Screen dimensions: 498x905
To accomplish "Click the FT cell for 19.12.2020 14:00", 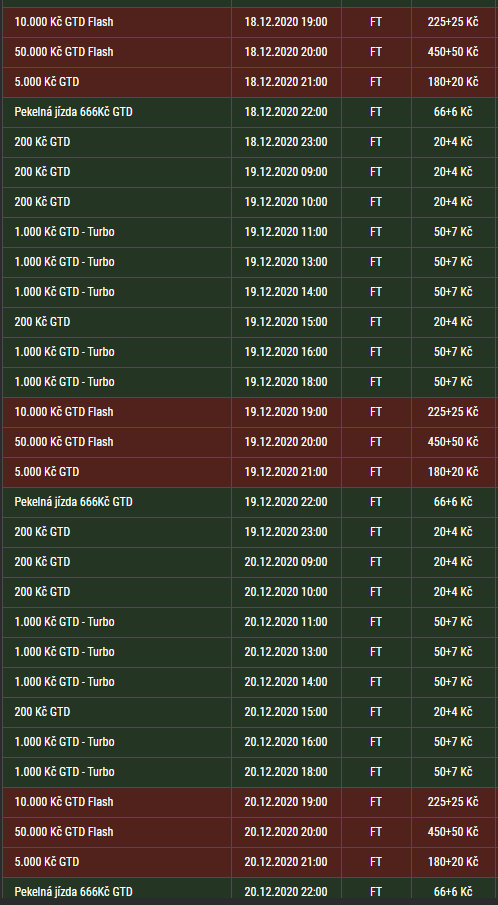I will pos(376,292).
